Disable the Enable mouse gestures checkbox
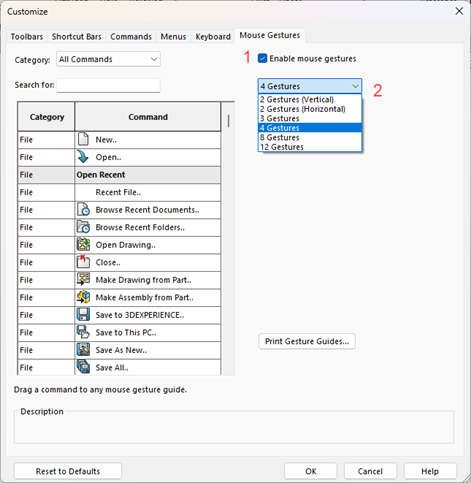 click(262, 59)
